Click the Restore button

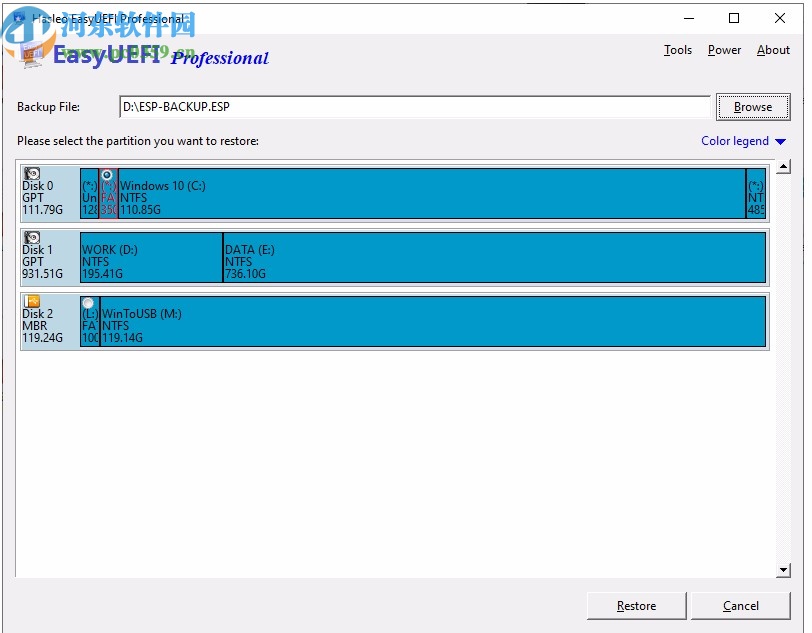coord(636,606)
